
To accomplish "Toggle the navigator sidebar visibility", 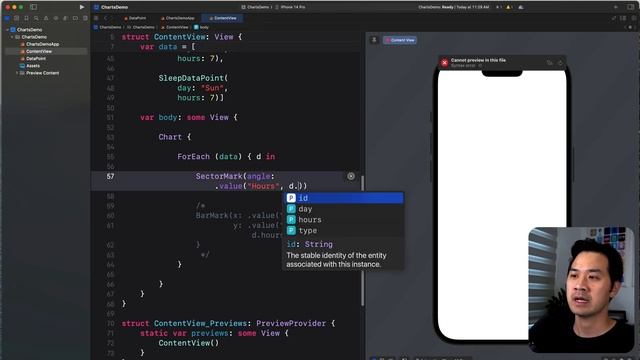I will point(33,7).
